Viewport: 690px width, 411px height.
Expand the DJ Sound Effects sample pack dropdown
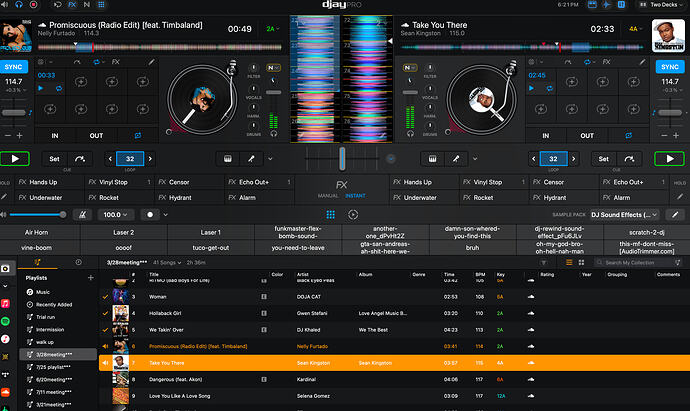pyautogui.click(x=624, y=215)
